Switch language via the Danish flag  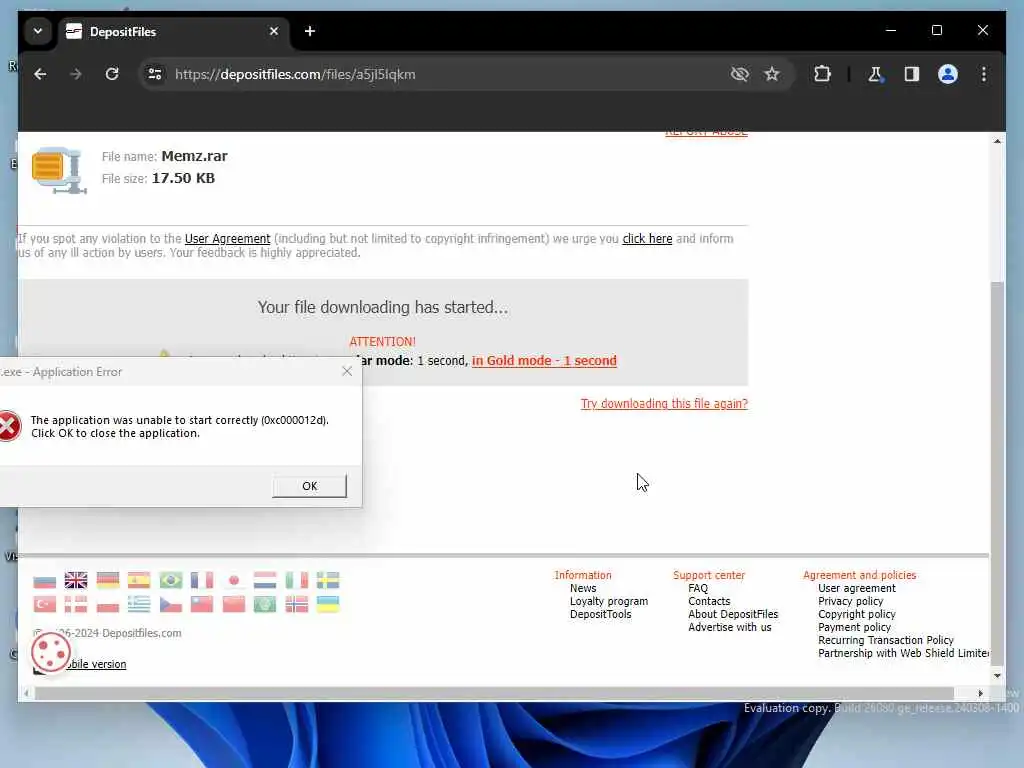pyautogui.click(x=76, y=604)
